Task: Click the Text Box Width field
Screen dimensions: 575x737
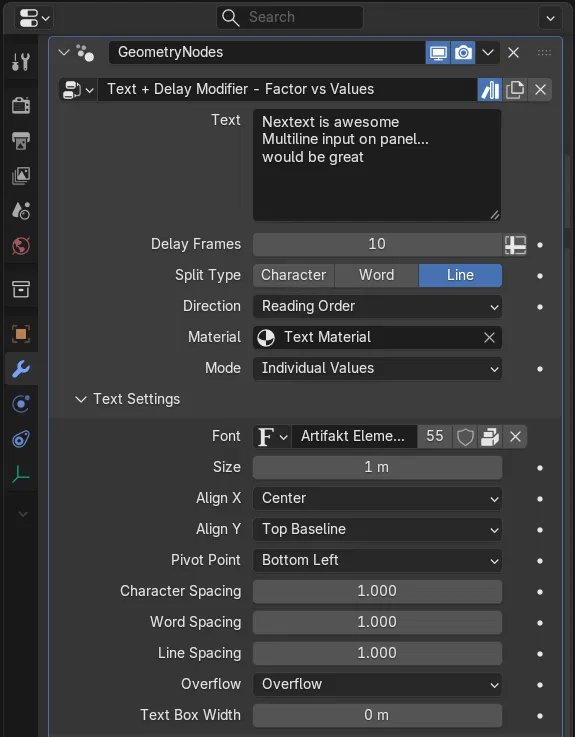Action: pos(377,716)
